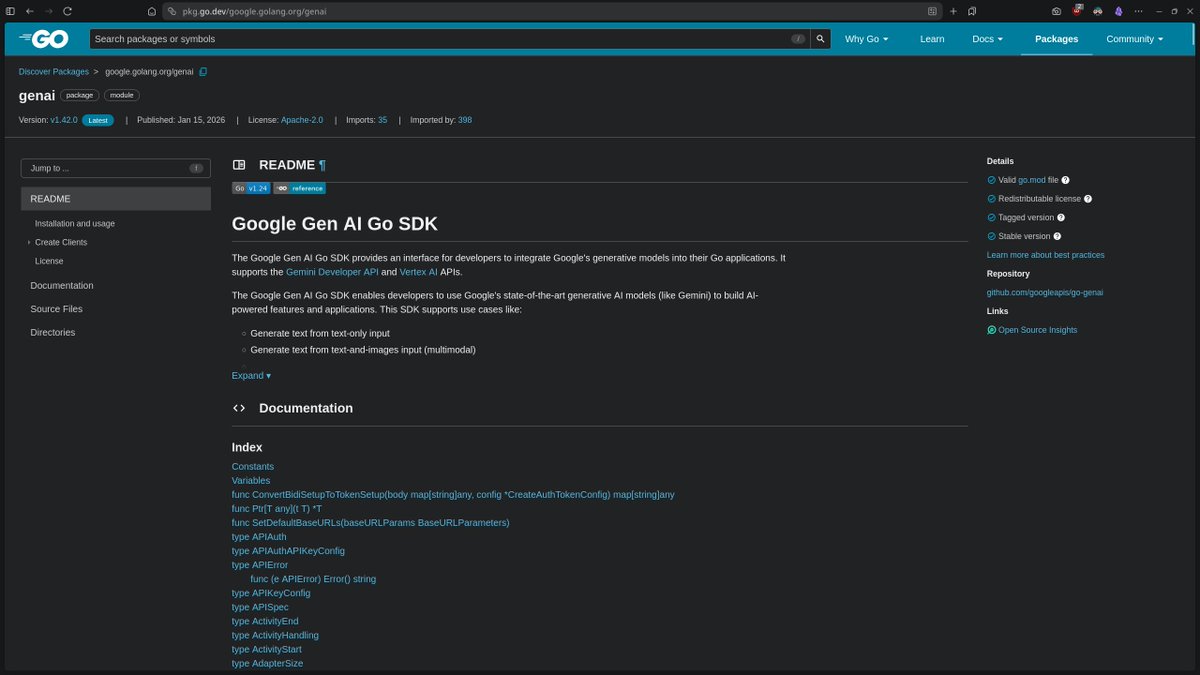
Task: Open the Packages nav item
Action: click(x=1057, y=39)
